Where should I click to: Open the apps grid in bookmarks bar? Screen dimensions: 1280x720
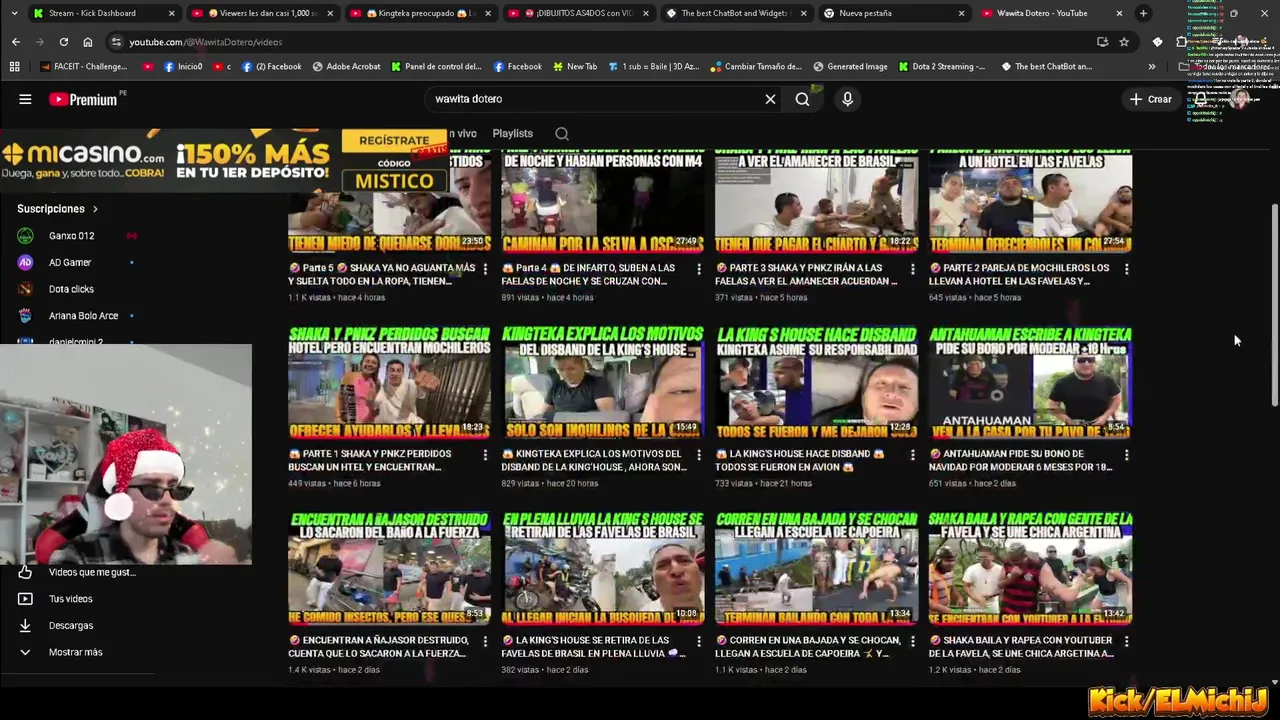(14, 67)
